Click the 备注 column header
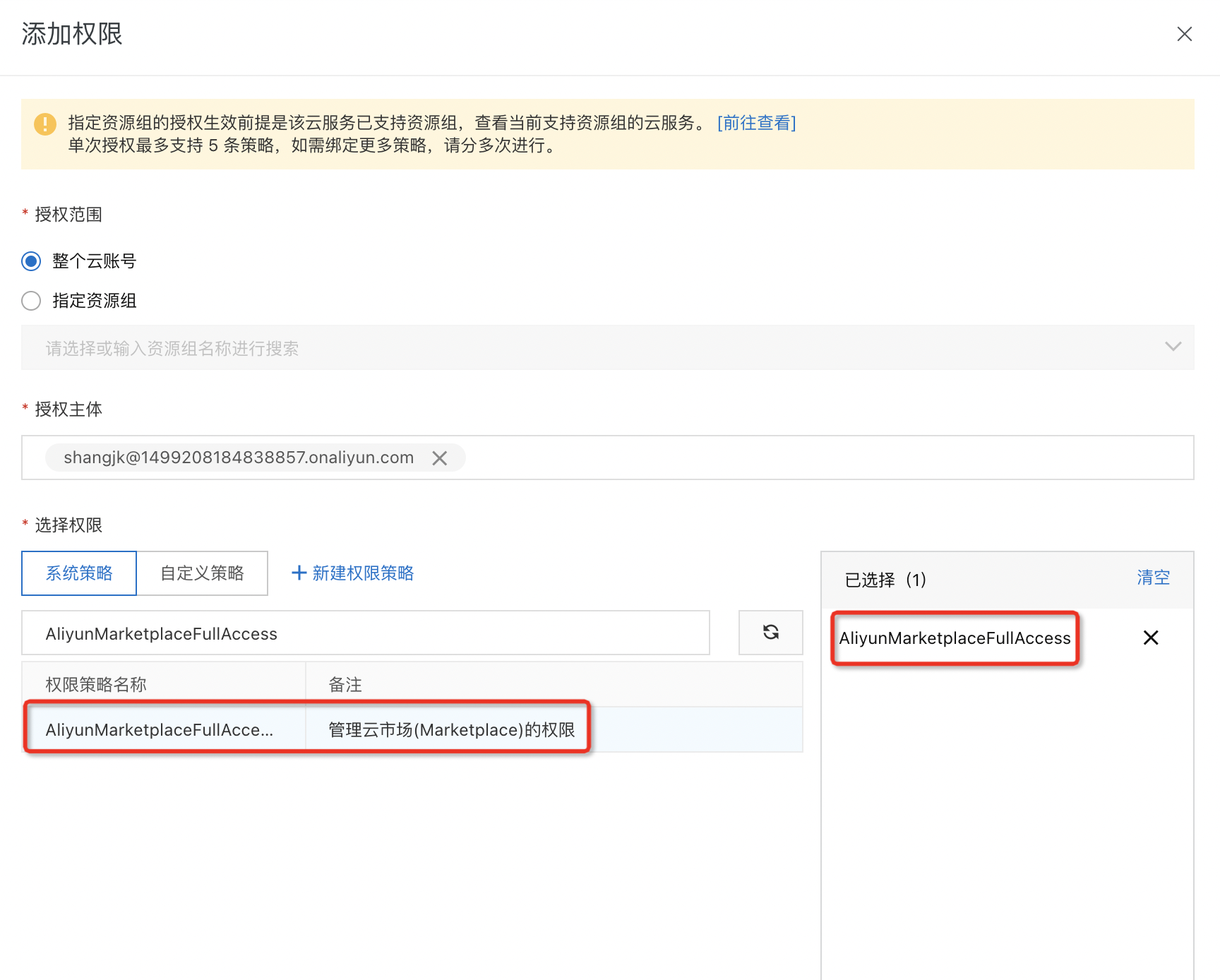The width and height of the screenshot is (1220, 980). (x=554, y=684)
